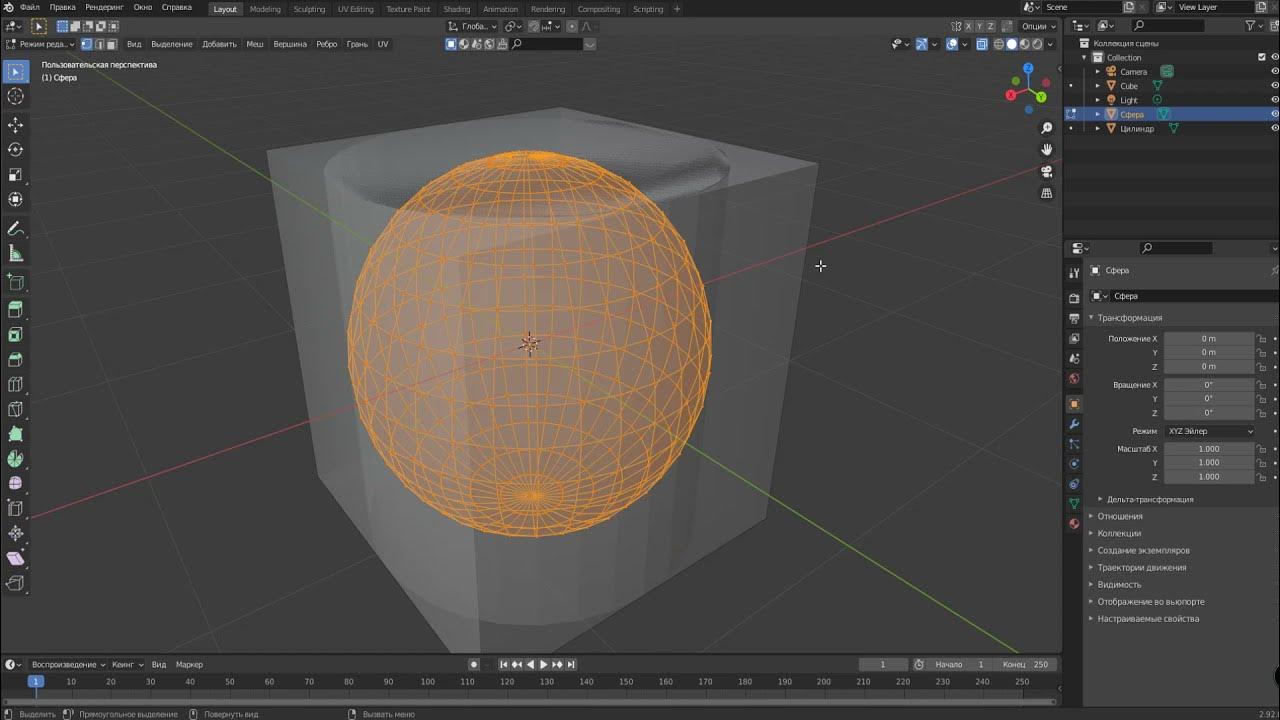Screen dimensions: 1280x720
Task: Choose the Edge Slide tool
Action: 16,509
